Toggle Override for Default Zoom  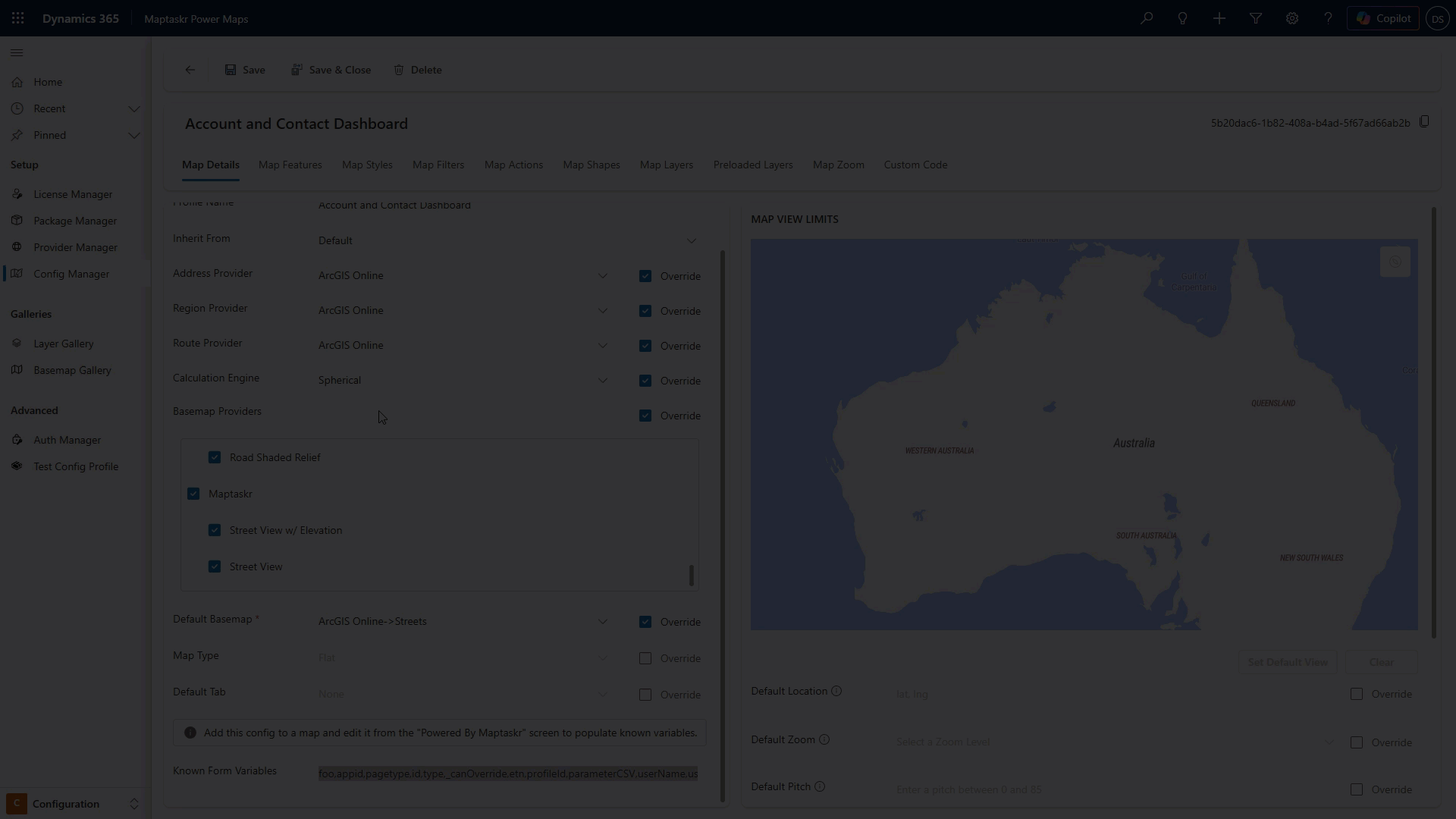[1357, 742]
